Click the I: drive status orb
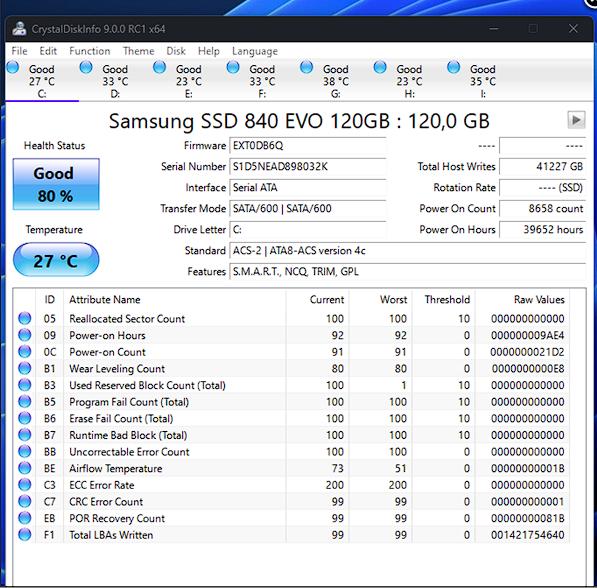This screenshot has width=597, height=588. click(x=453, y=67)
